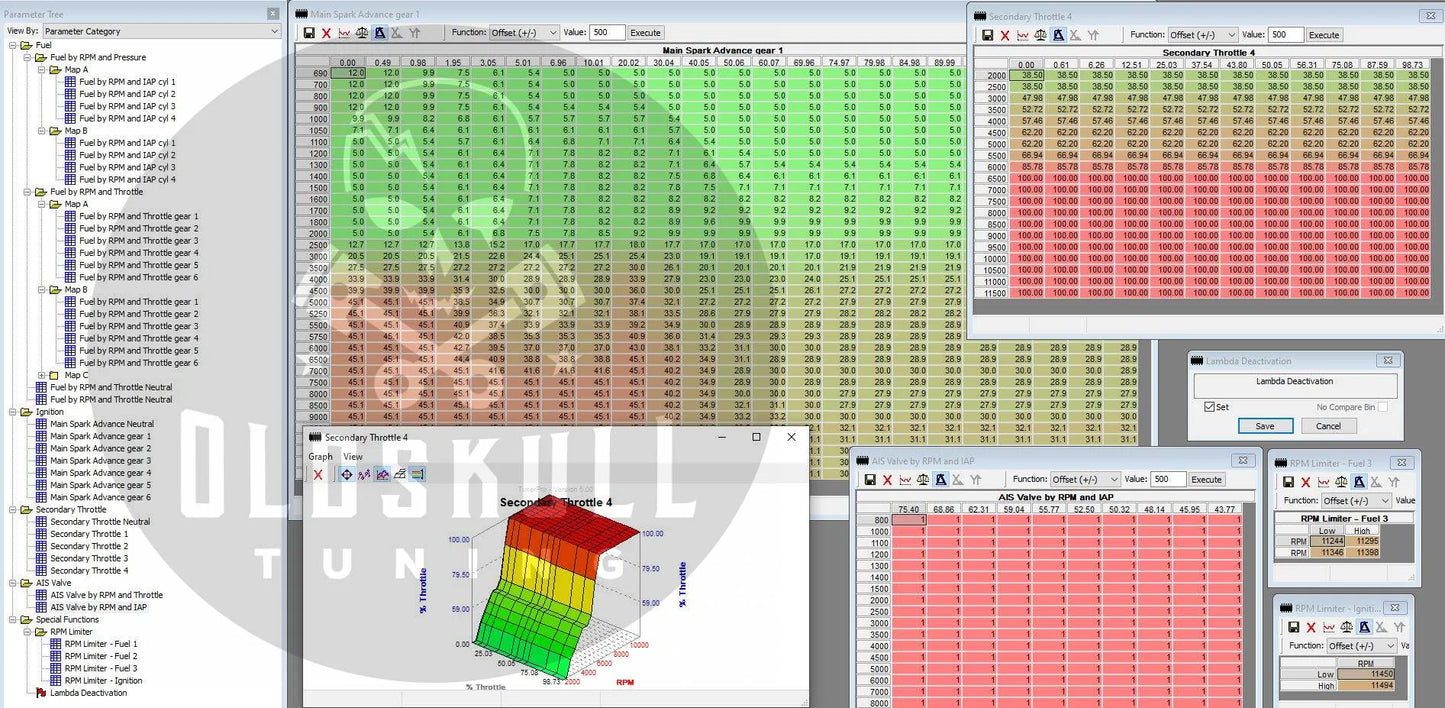Select the rainbow color-bands icon in graph toolbar
Screen dimensions: 1445x708
417,475
